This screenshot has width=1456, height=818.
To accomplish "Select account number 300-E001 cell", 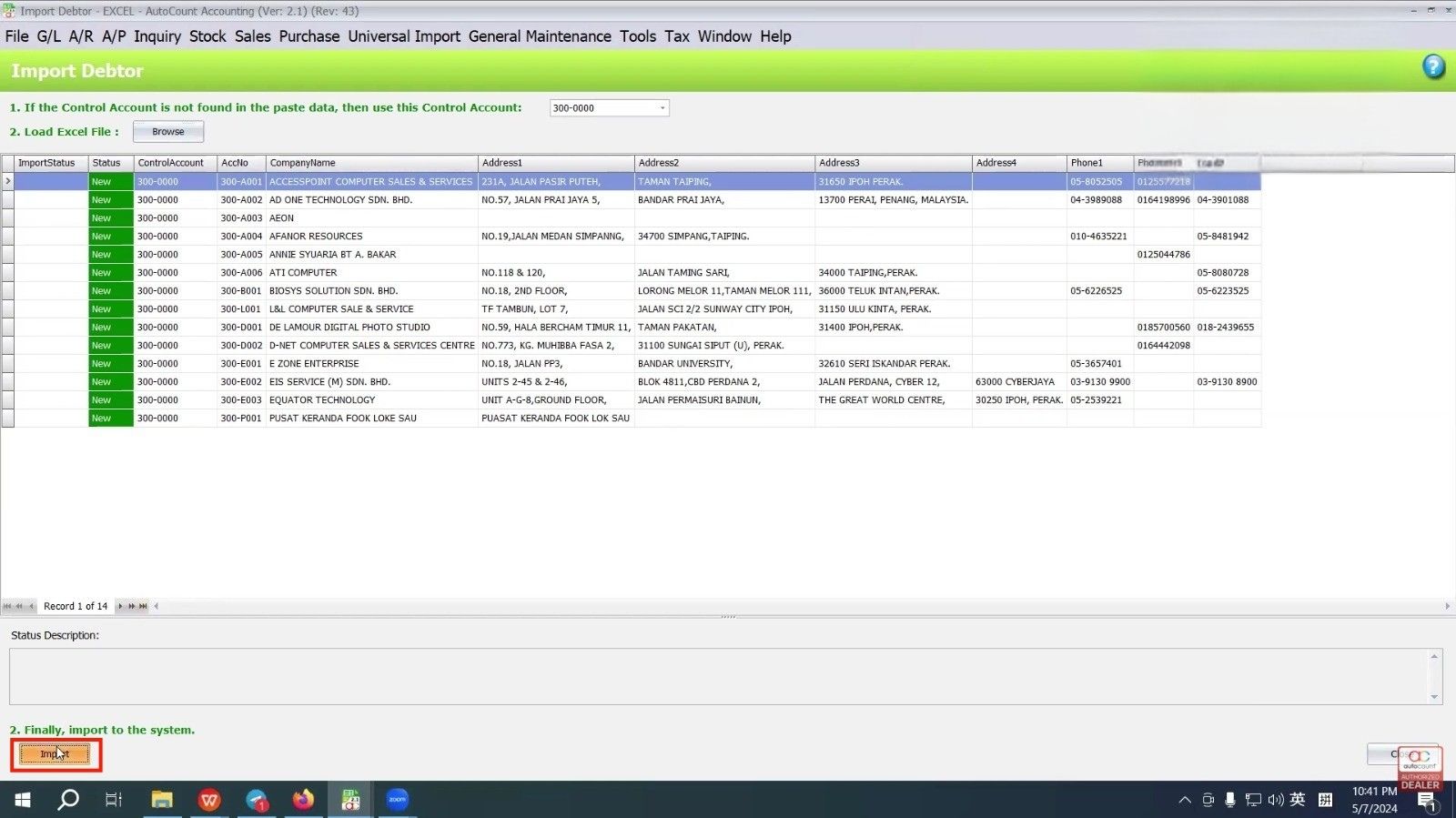I will coord(241,364).
